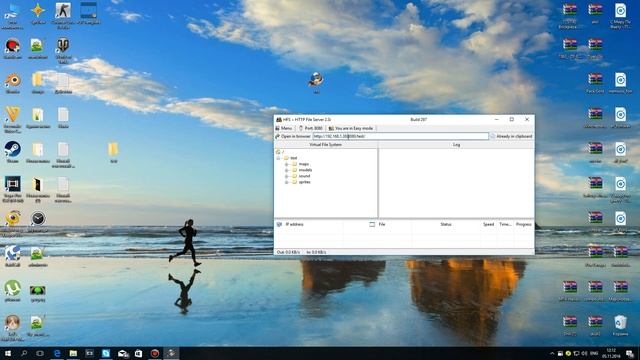Select the 'sound' folder

point(301,176)
